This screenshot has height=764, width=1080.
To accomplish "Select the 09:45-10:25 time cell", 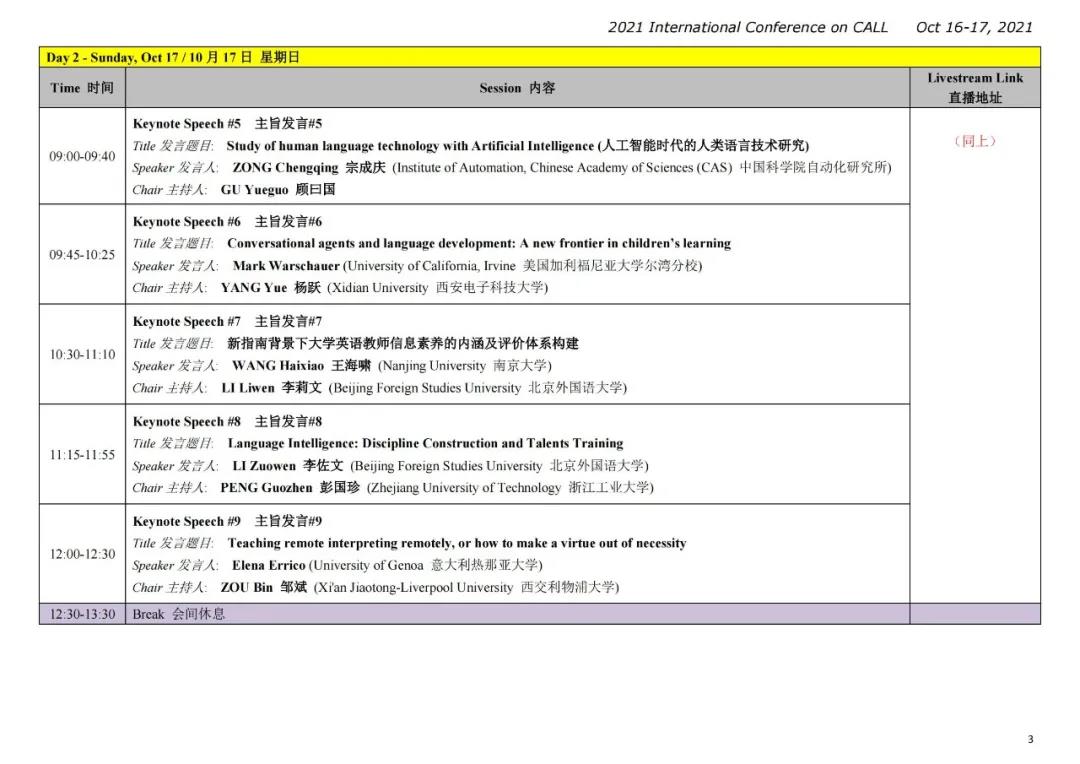I will (82, 255).
